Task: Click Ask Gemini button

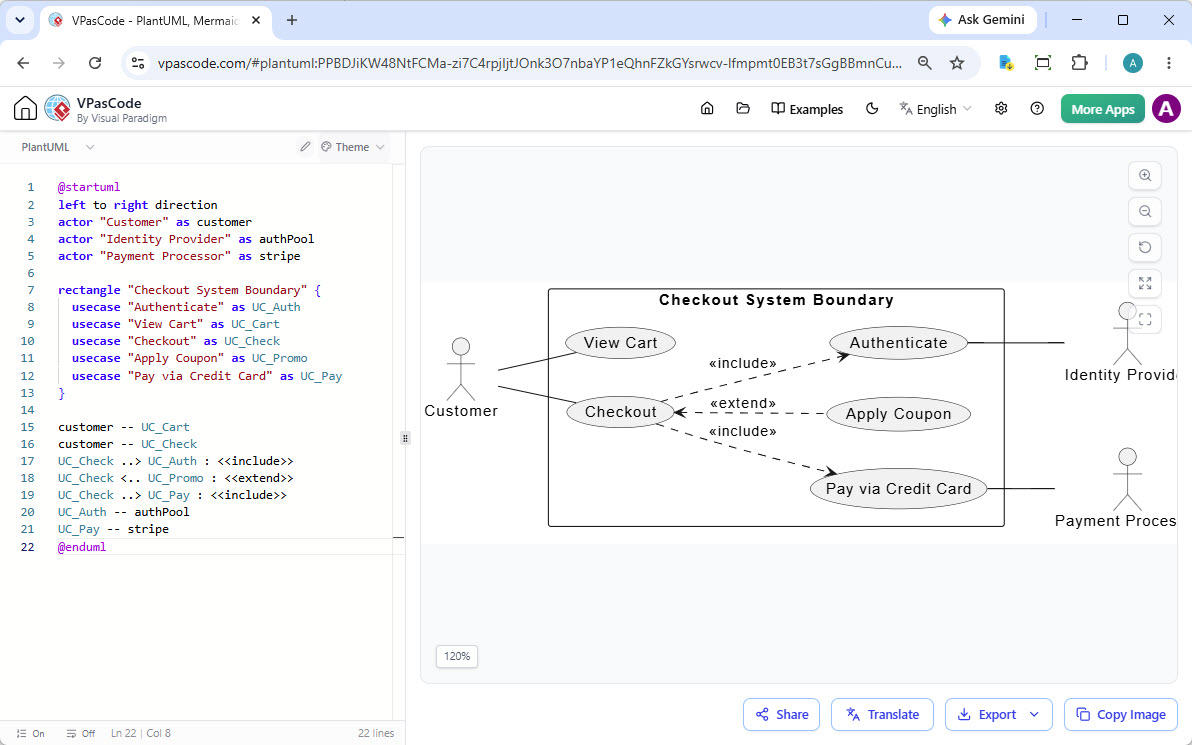Action: [x=983, y=20]
